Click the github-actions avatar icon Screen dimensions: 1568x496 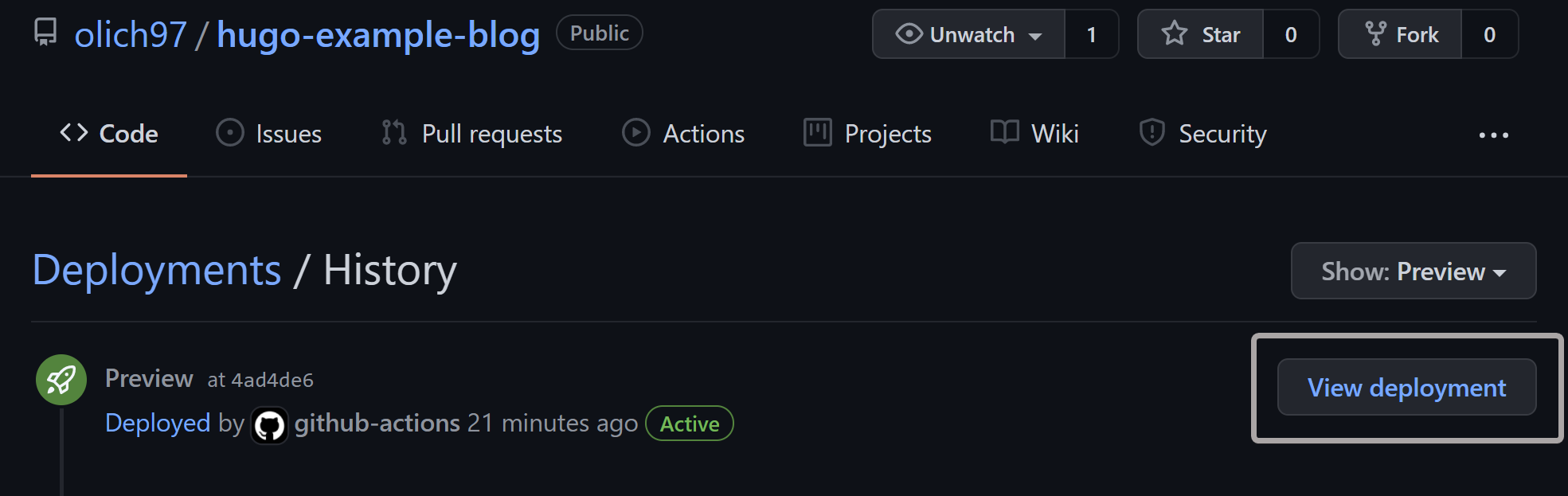click(x=269, y=425)
